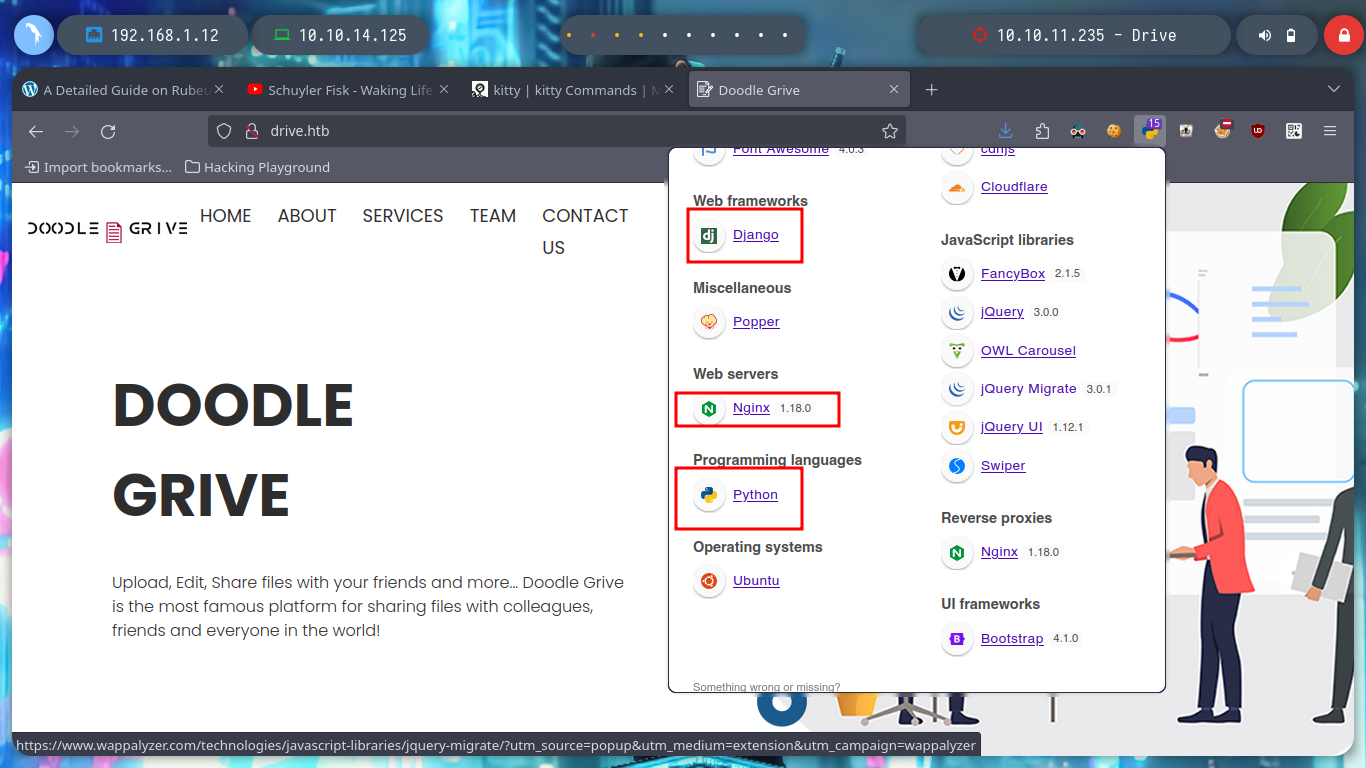The image size is (1366, 768).
Task: Open CONTACT US in site navigation
Action: pyautogui.click(x=585, y=231)
